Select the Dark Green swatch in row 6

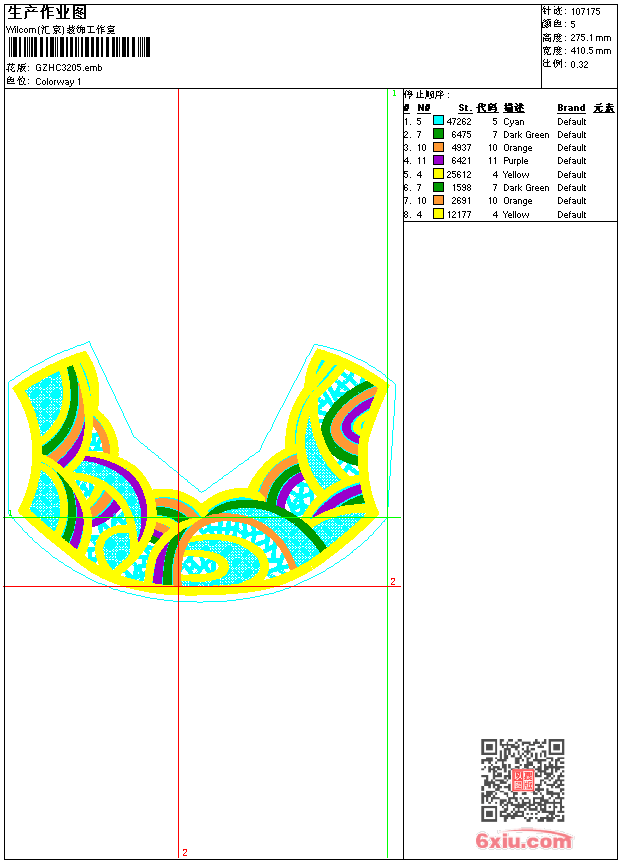pos(438,187)
